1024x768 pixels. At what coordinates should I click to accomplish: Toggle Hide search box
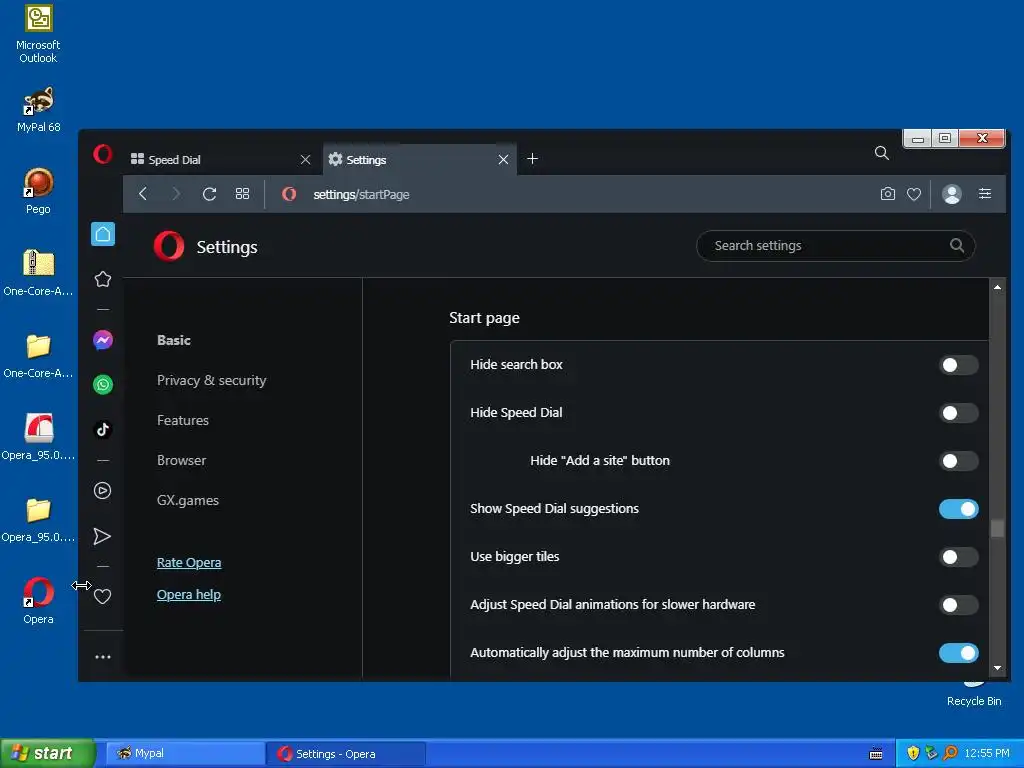(x=958, y=365)
